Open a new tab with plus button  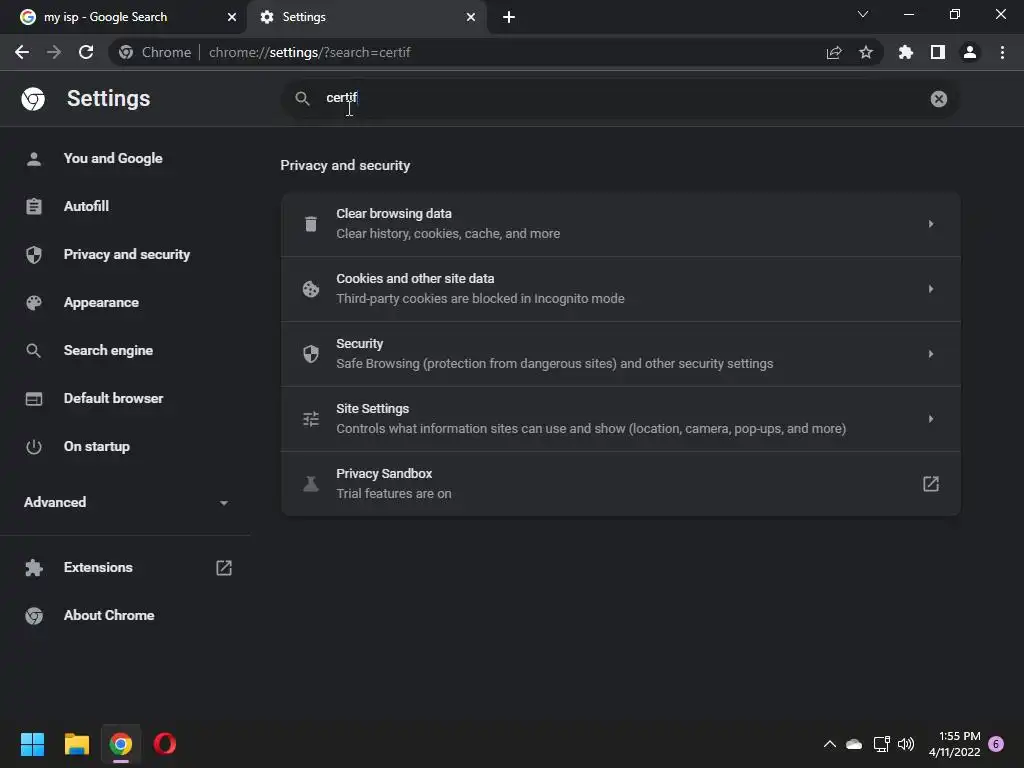(509, 17)
